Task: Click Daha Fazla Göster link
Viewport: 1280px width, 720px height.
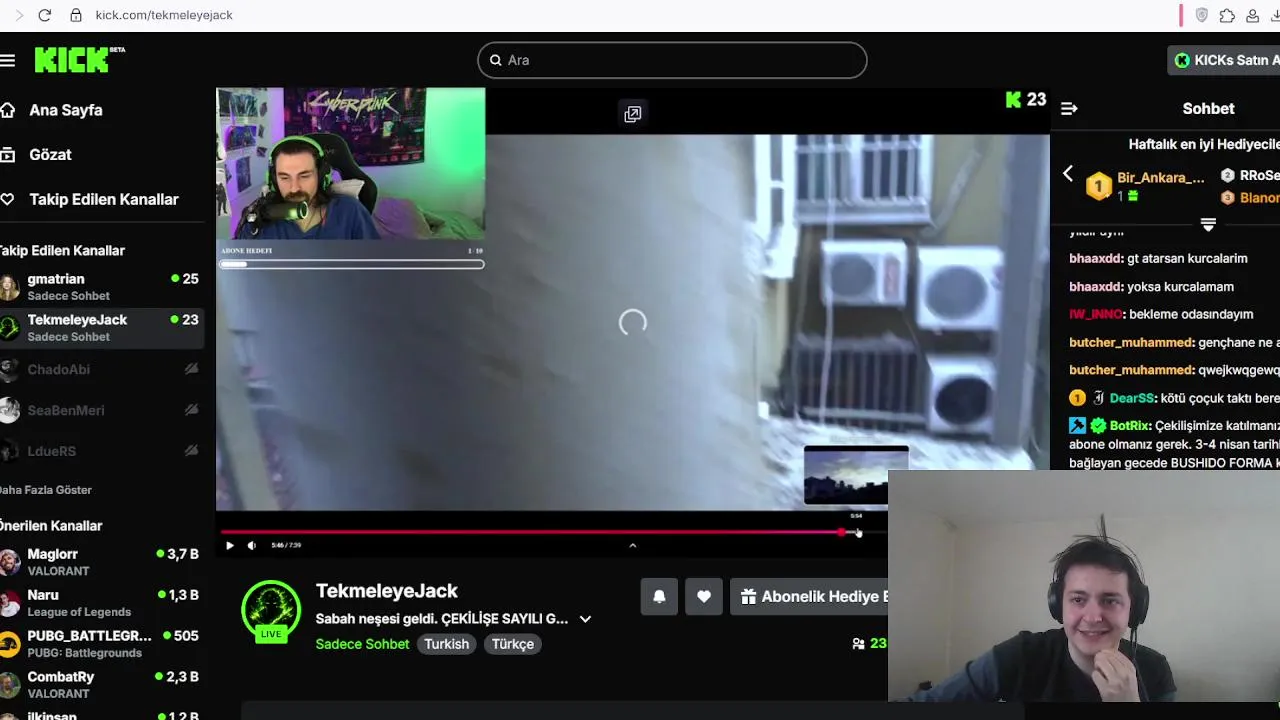Action: 45,490
